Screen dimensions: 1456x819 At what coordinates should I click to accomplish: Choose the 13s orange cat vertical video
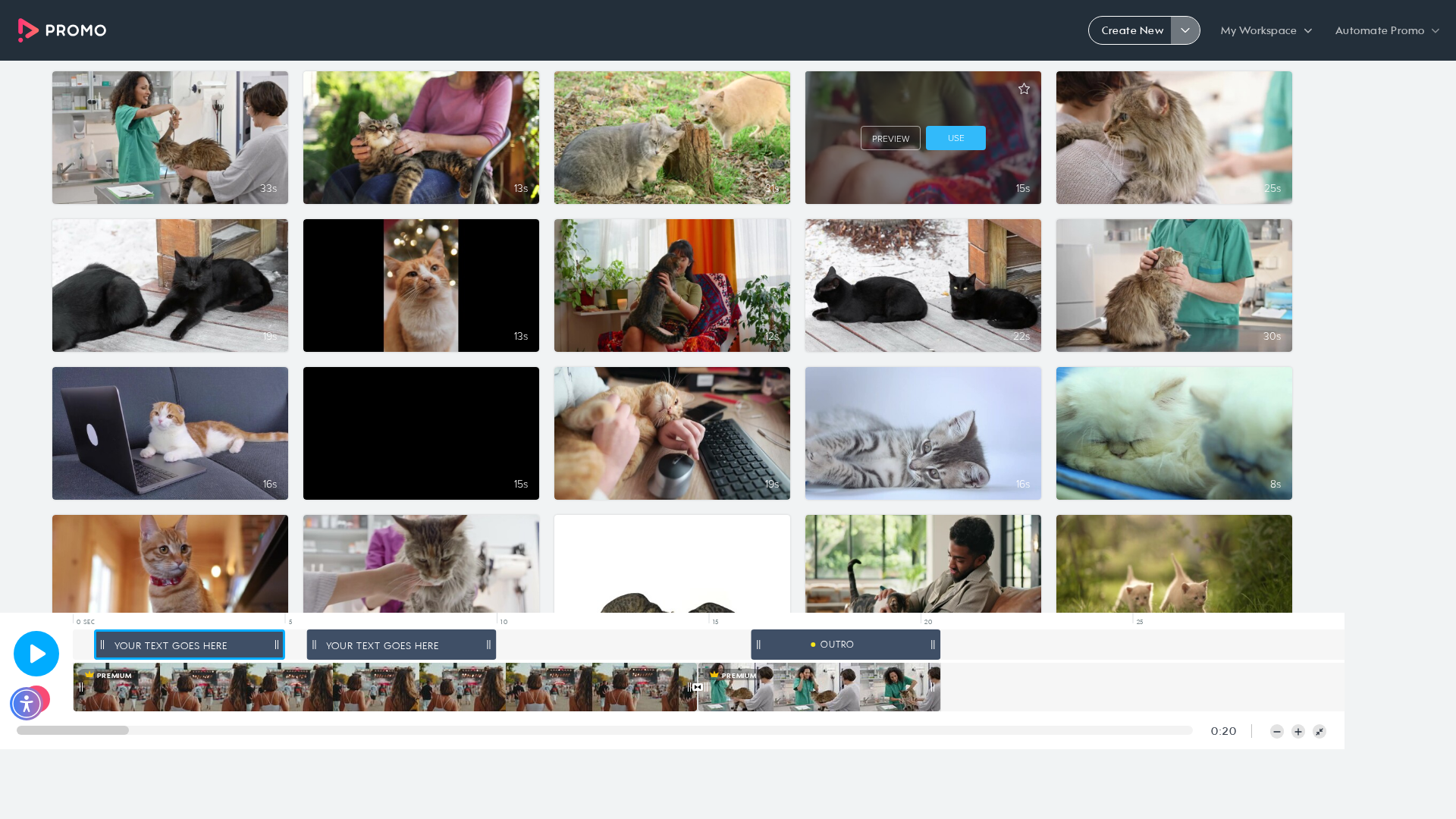pyautogui.click(x=421, y=285)
